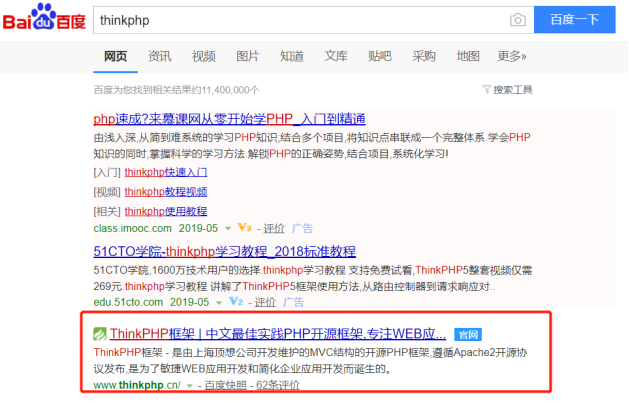629x405 pixels.
Task: Click the 官网 official site badge
Action: (x=468, y=334)
